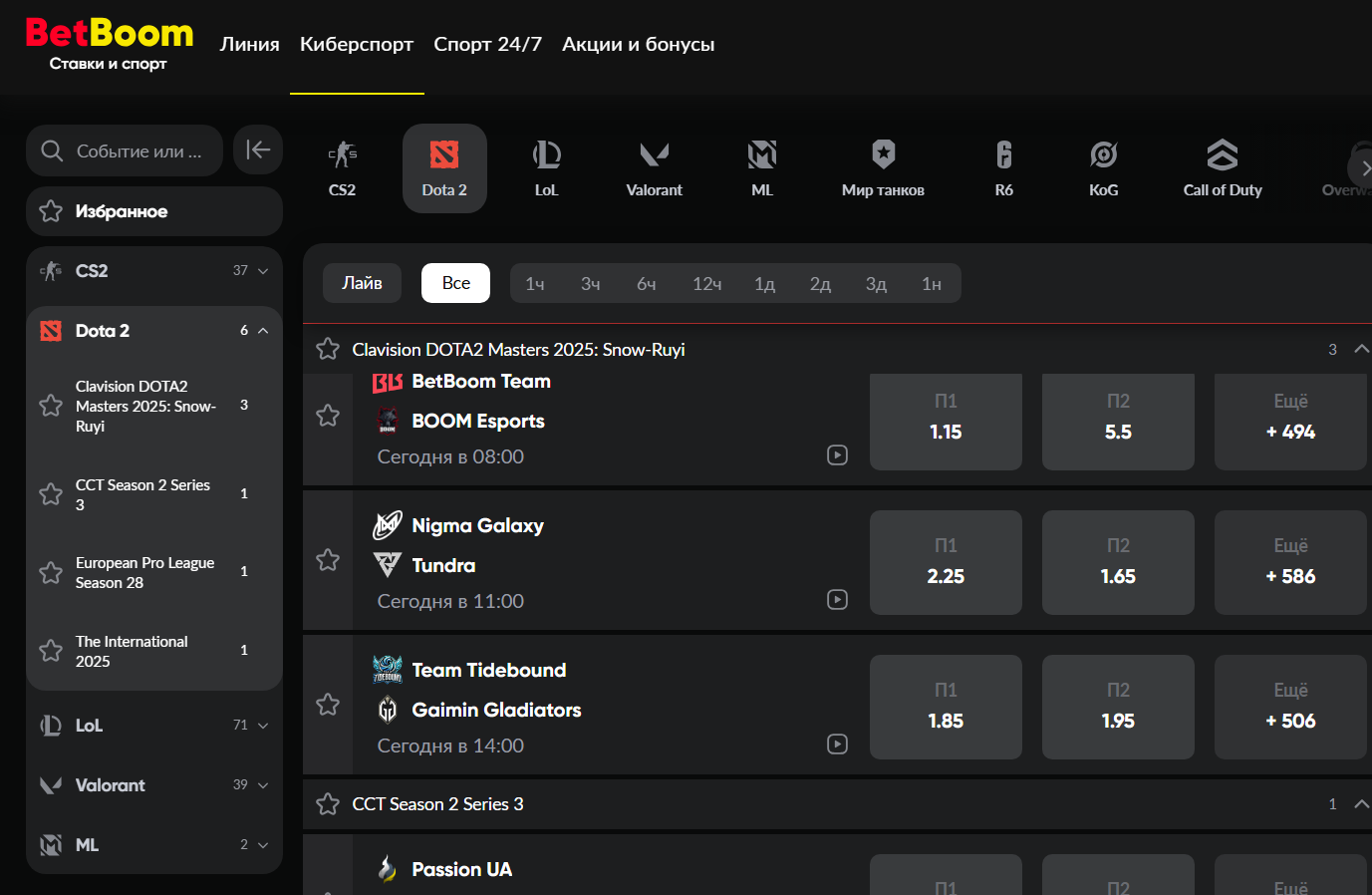Open Call of Duty game category
The width and height of the screenshot is (1372, 895).
1223,168
